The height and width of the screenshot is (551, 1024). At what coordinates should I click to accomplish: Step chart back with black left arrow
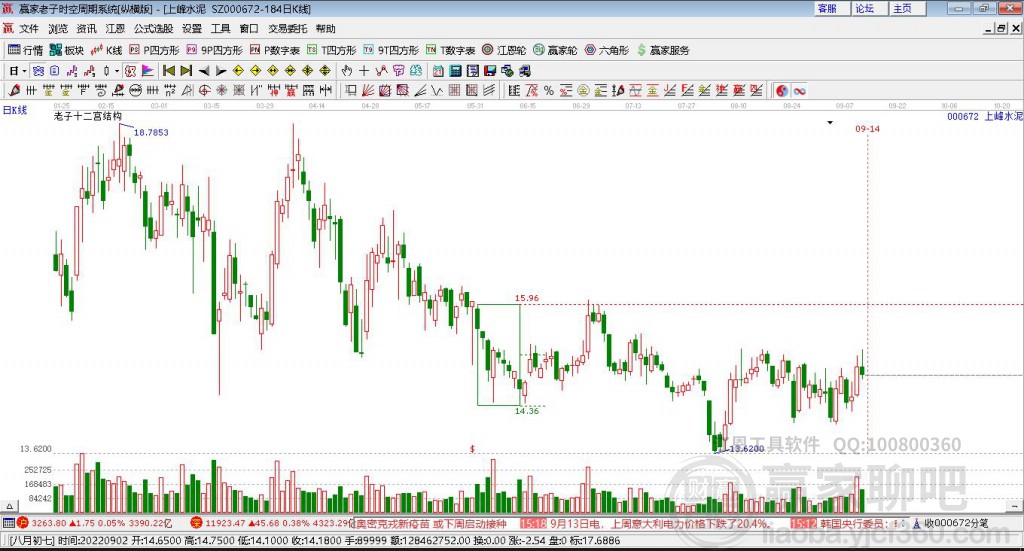pyautogui.click(x=204, y=71)
